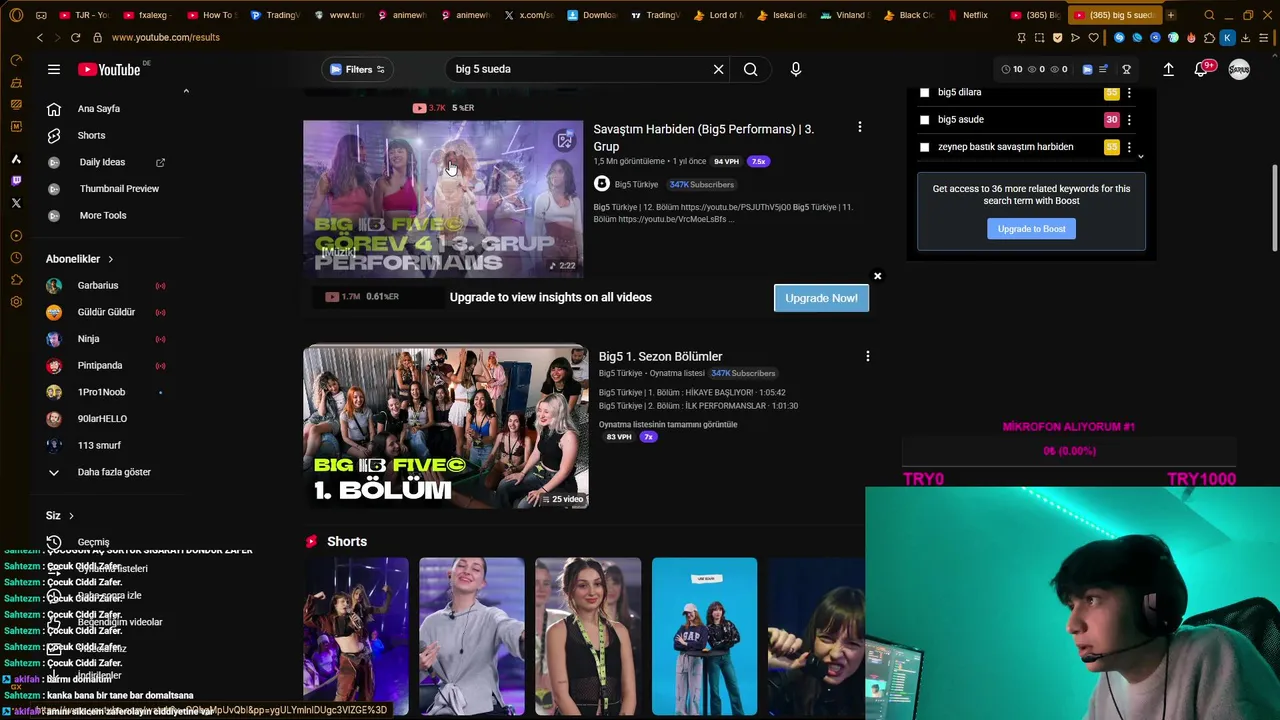Click the yellow 55 score badge for big5 dilara

coord(1111,92)
